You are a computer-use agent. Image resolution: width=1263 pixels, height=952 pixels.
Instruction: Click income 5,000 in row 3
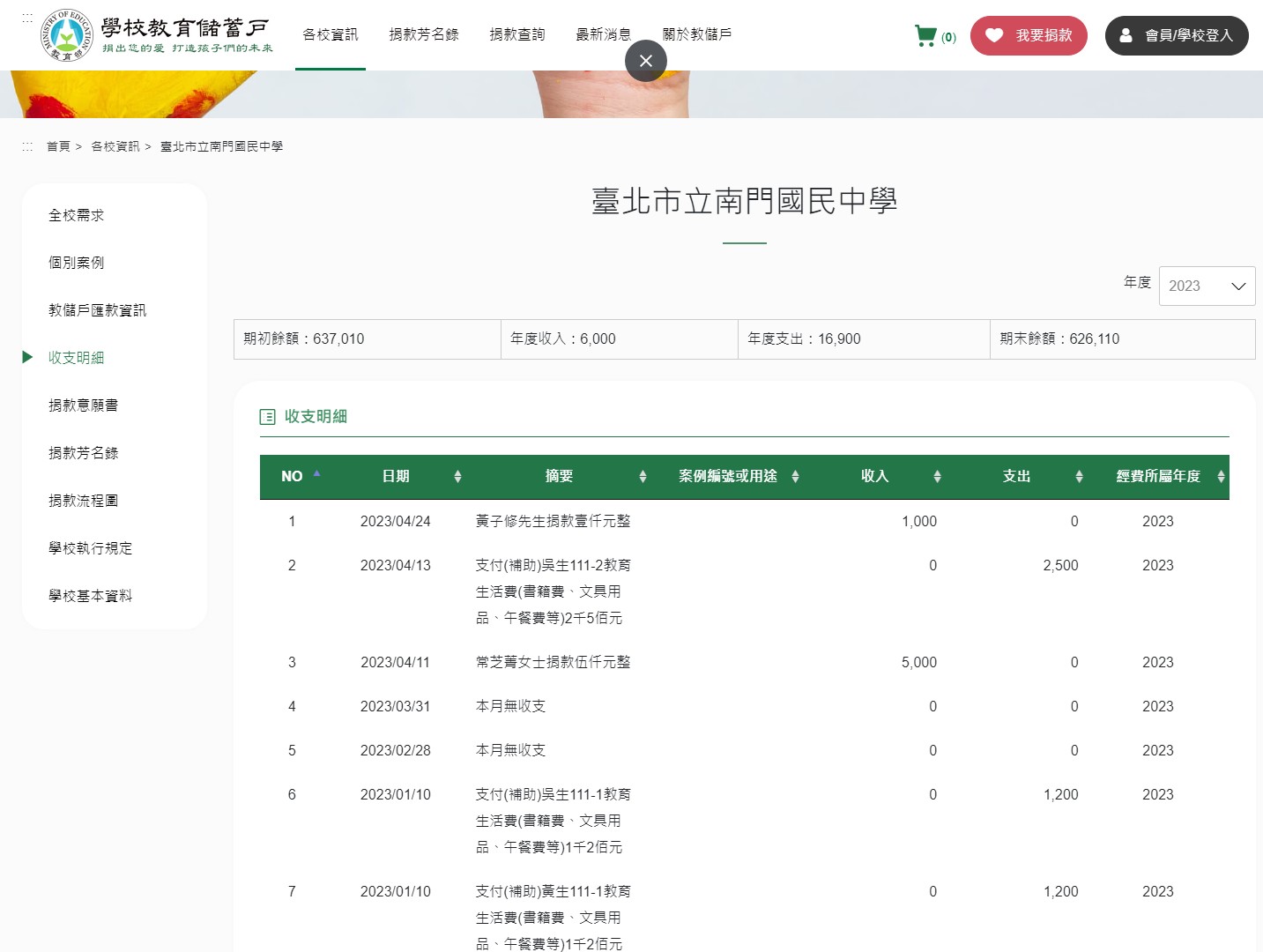919,662
